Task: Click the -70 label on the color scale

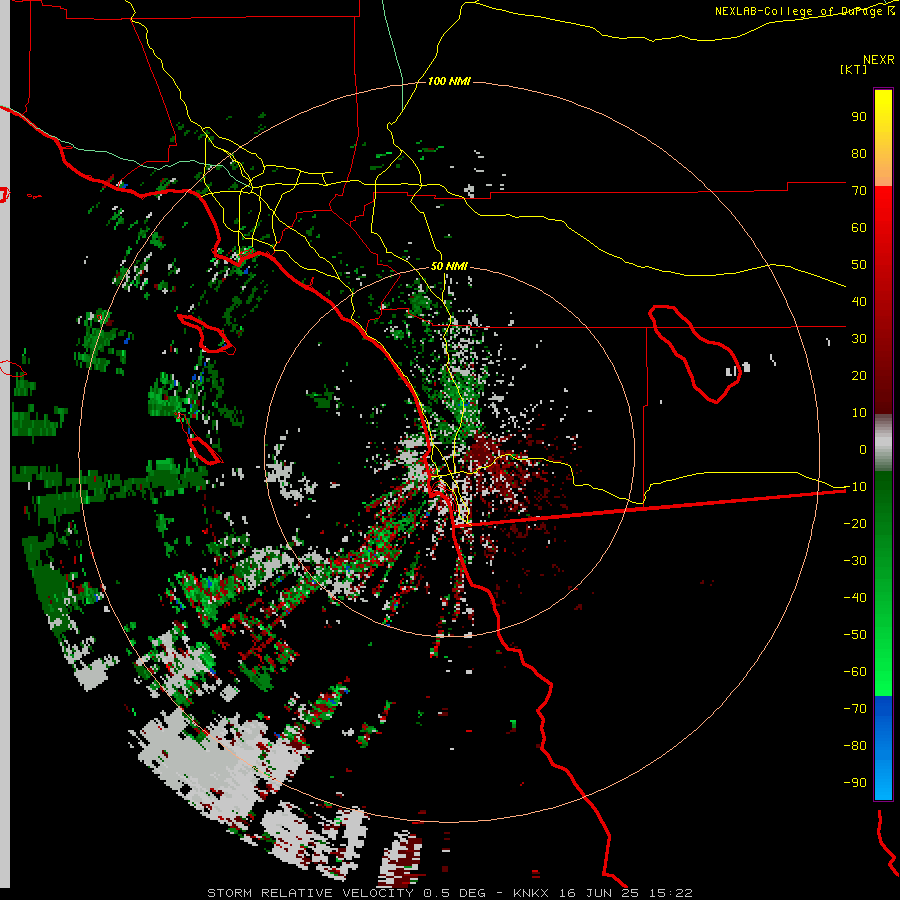Action: (855, 709)
